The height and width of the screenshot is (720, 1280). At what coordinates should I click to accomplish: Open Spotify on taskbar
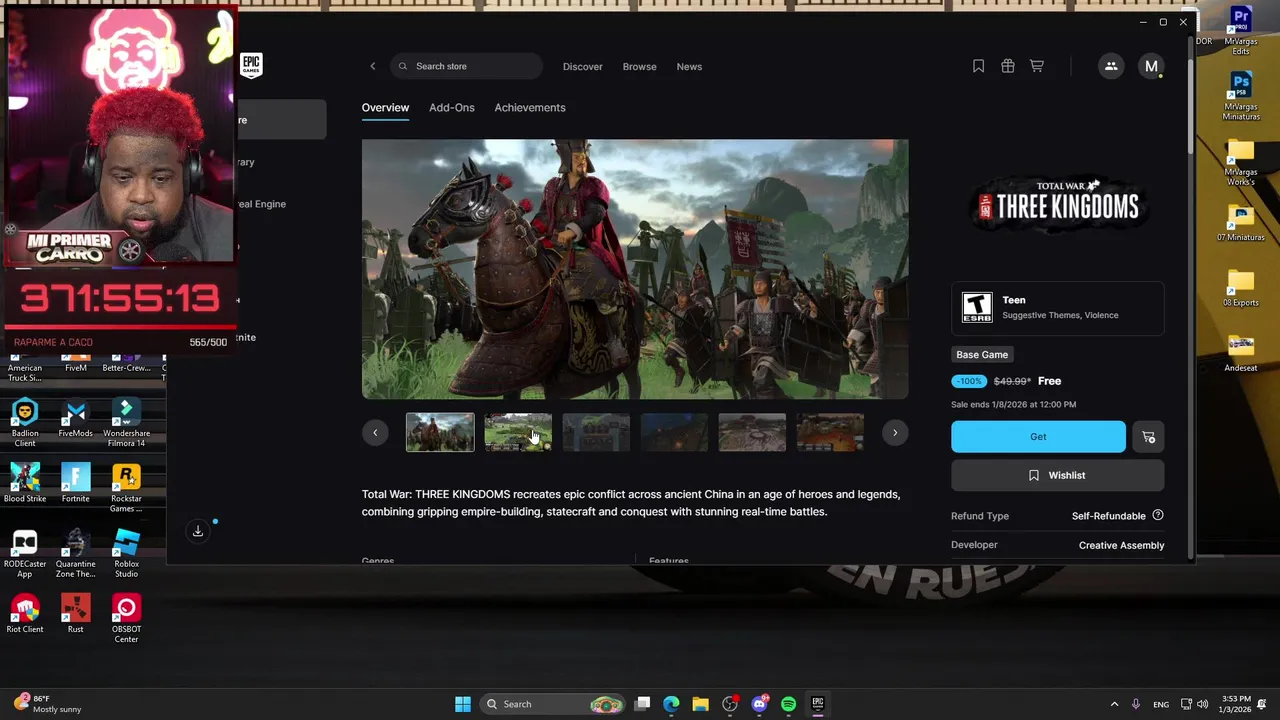click(x=788, y=704)
